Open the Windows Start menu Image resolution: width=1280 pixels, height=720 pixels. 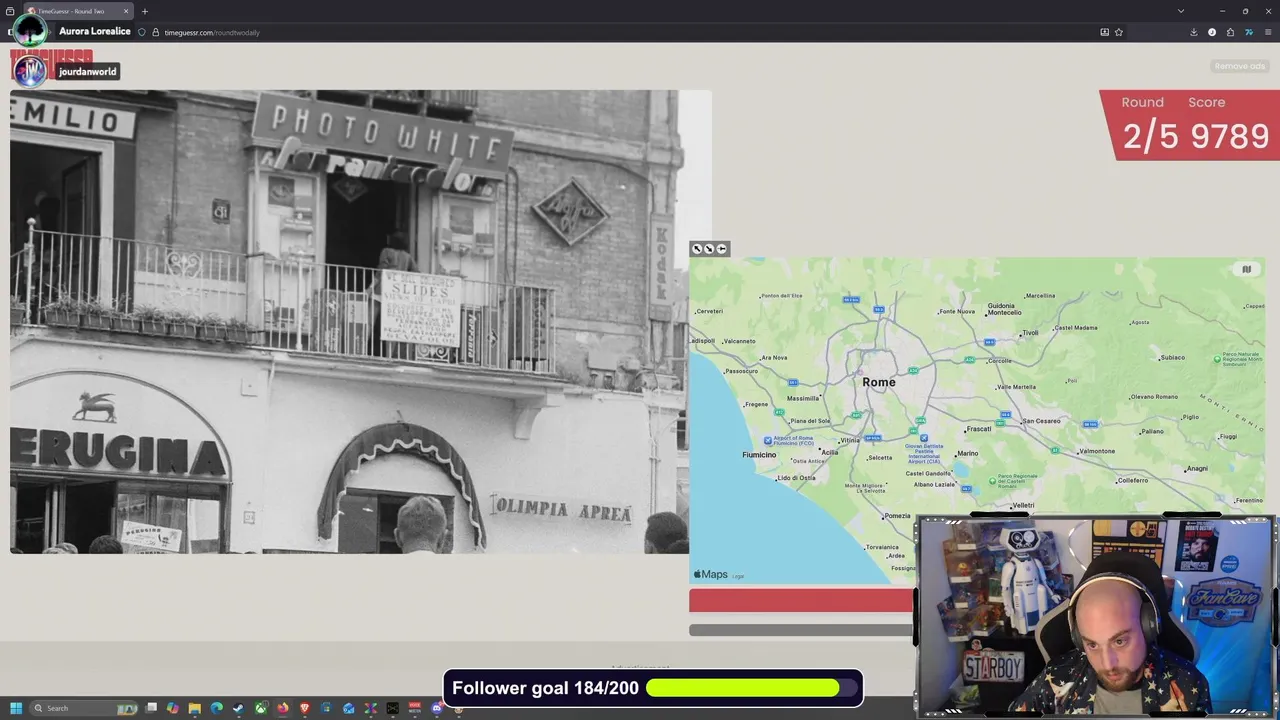pos(15,708)
